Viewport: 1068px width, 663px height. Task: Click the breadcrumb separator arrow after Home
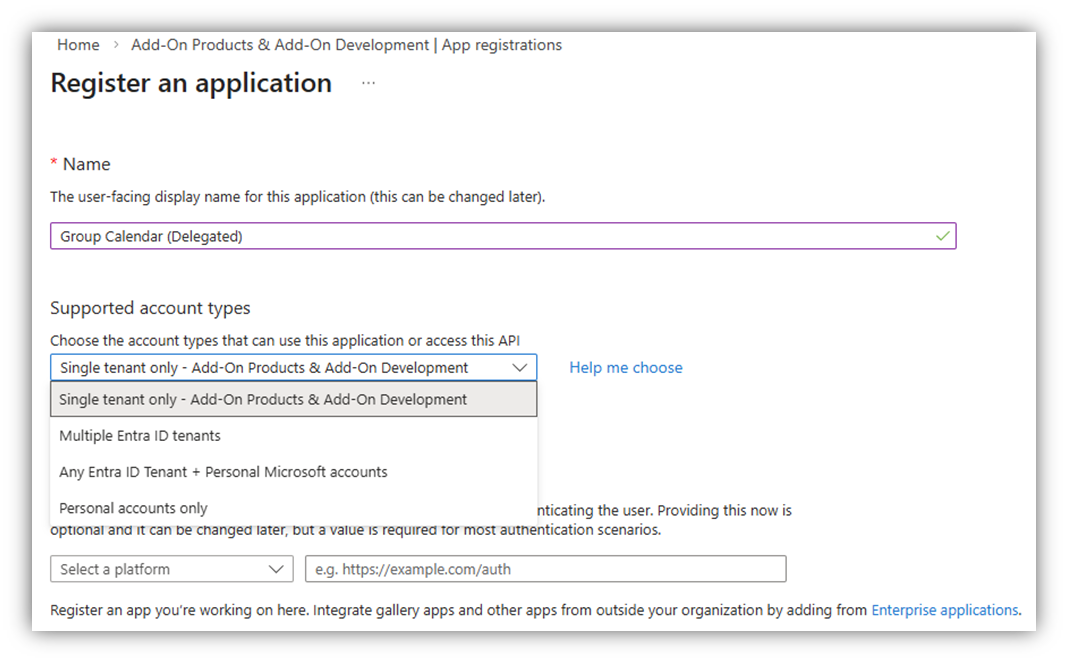(x=116, y=45)
